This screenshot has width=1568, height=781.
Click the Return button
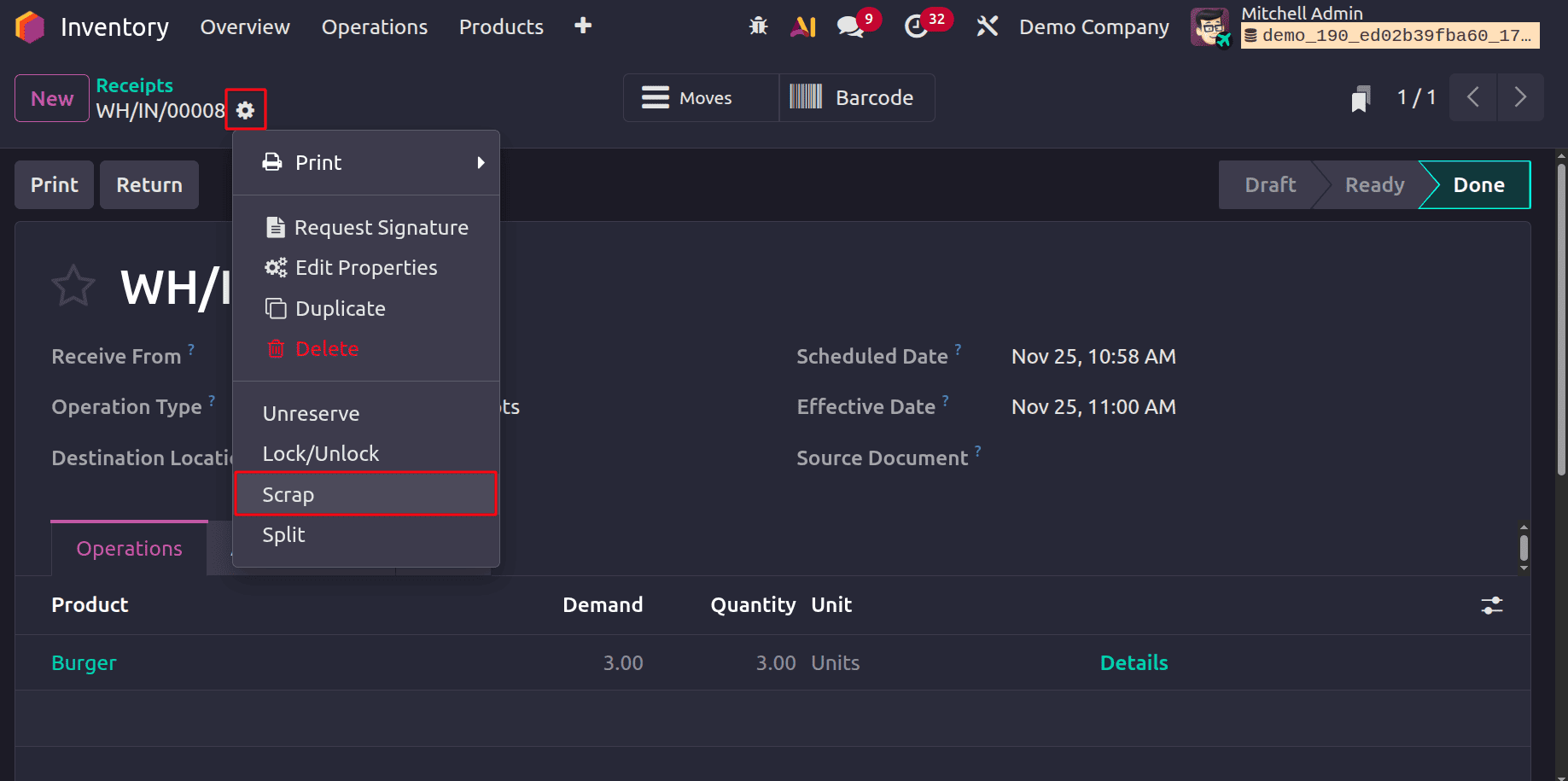coord(149,184)
